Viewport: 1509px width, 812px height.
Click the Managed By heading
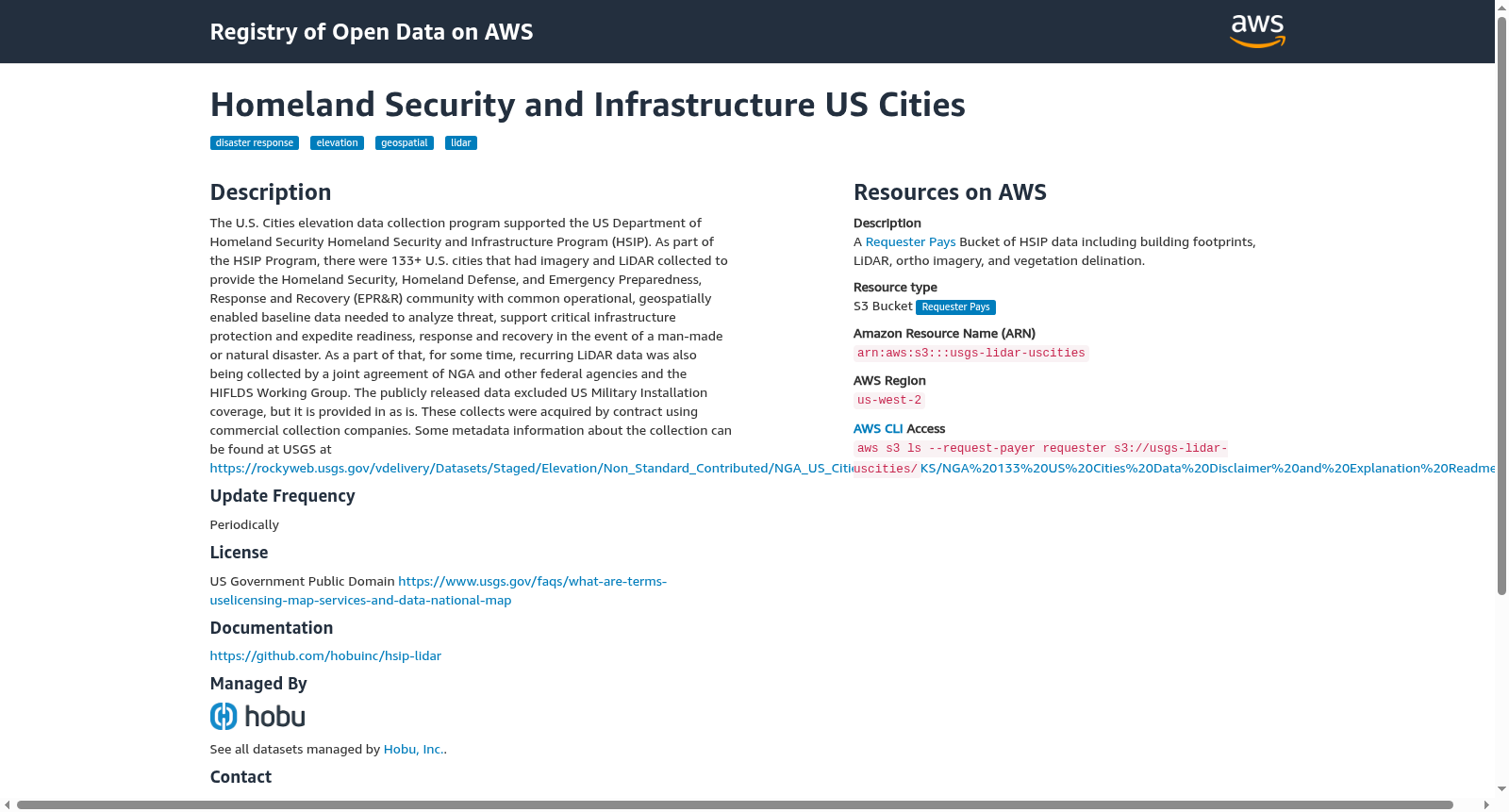coord(258,684)
